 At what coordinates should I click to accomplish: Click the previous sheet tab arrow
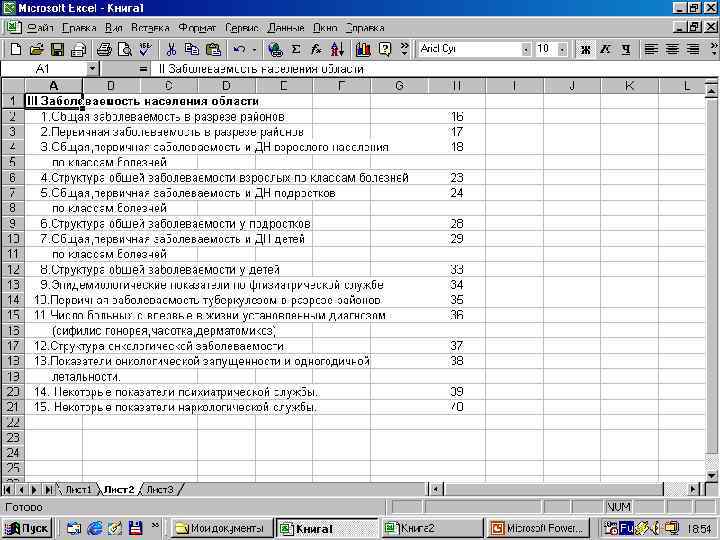click(x=21, y=489)
